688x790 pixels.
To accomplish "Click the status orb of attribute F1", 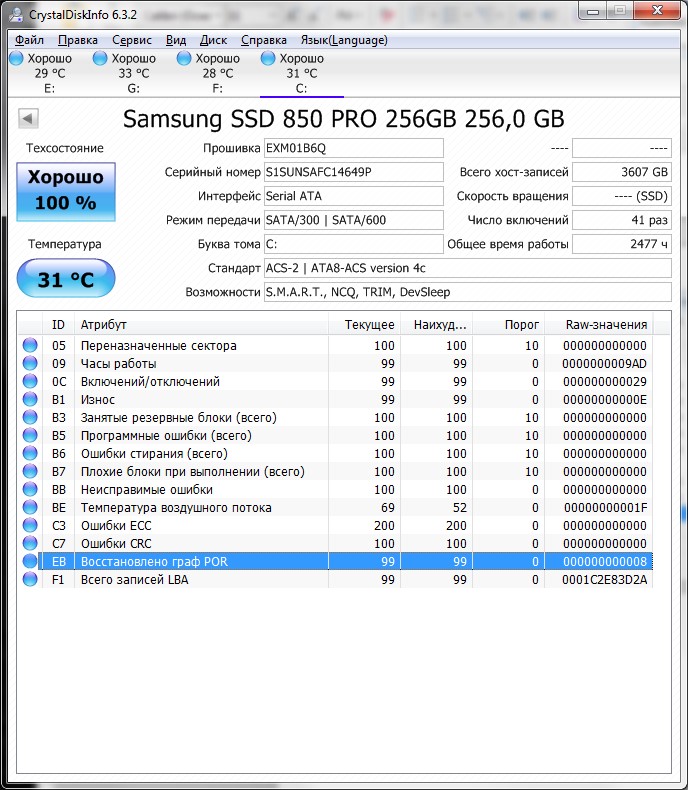I will coord(30,579).
